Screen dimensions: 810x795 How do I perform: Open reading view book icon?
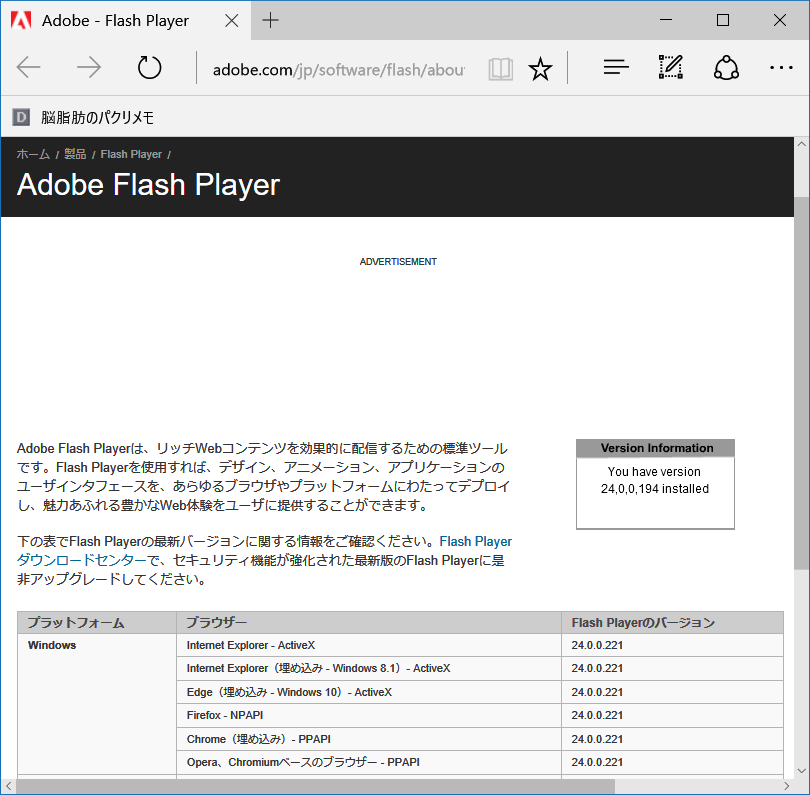click(501, 69)
